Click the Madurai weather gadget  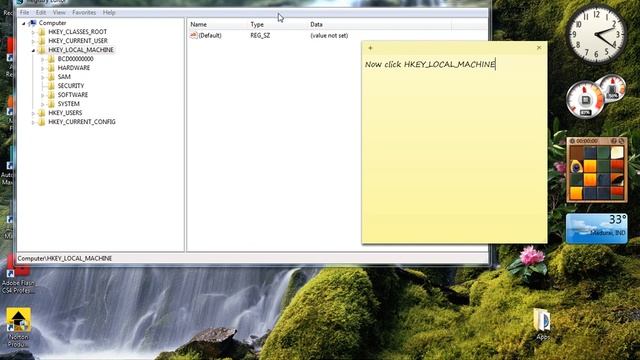point(596,228)
